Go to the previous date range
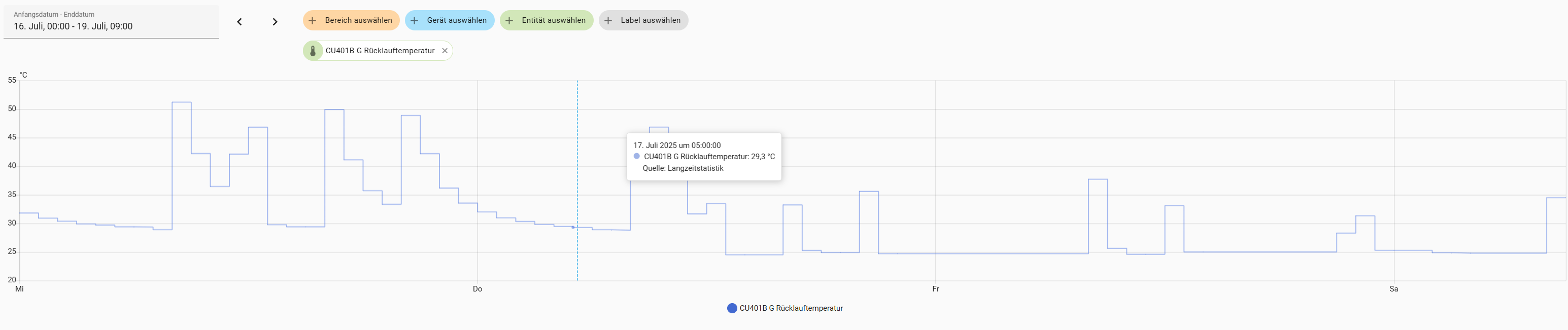This screenshot has width=1568, height=330. [239, 22]
